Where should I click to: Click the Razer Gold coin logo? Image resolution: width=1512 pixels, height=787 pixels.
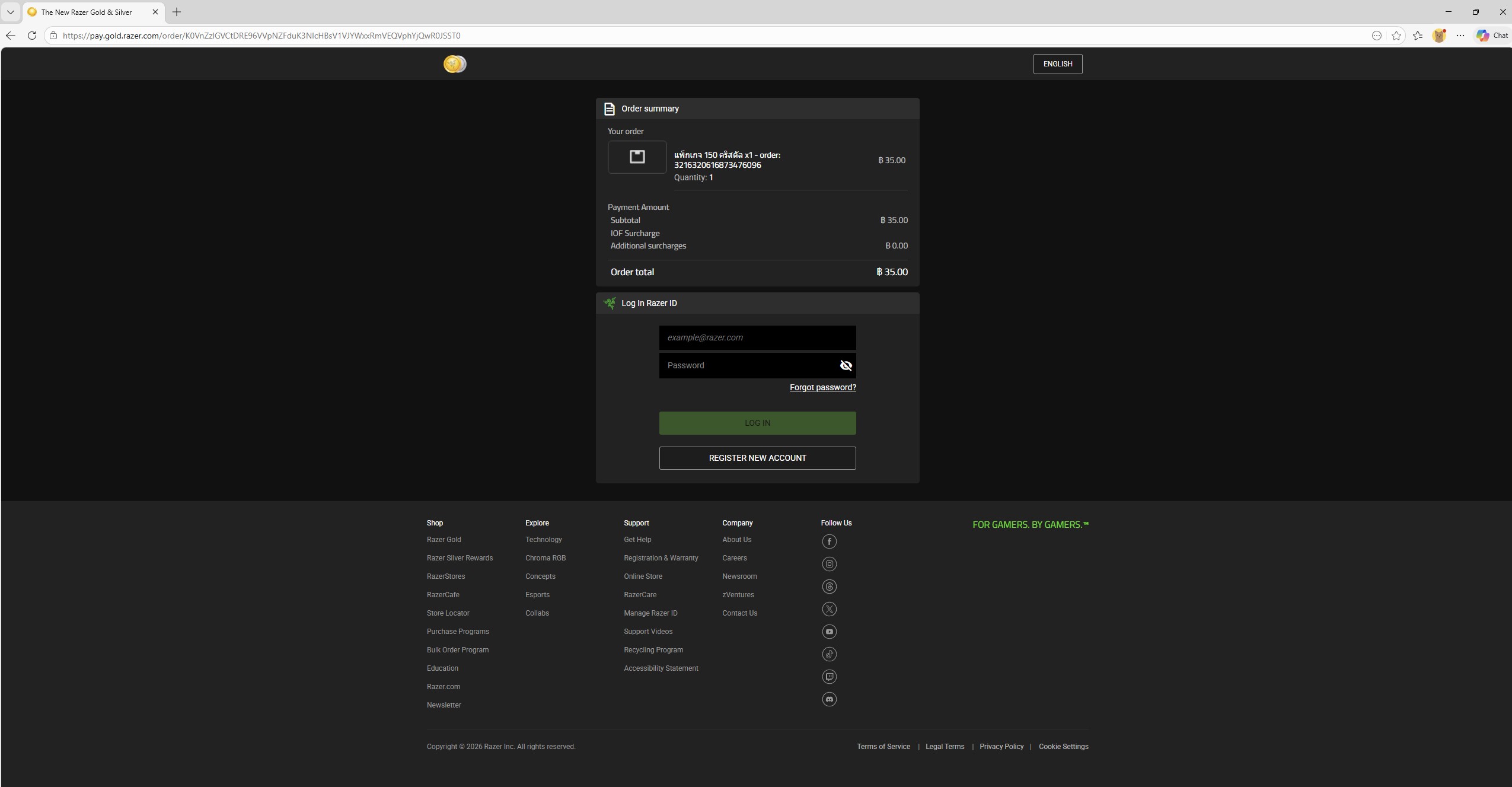[x=455, y=64]
